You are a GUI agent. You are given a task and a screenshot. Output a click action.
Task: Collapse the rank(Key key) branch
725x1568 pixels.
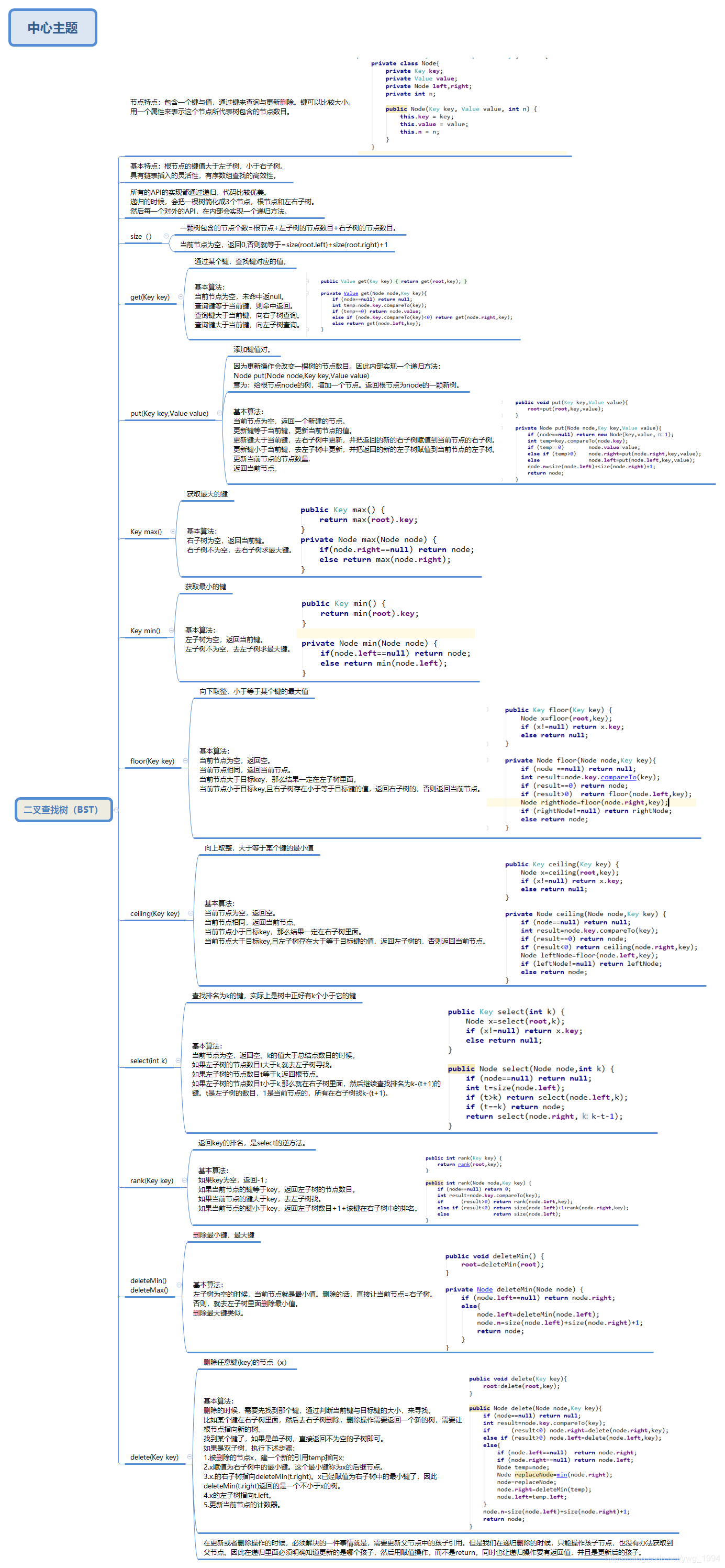[184, 1180]
